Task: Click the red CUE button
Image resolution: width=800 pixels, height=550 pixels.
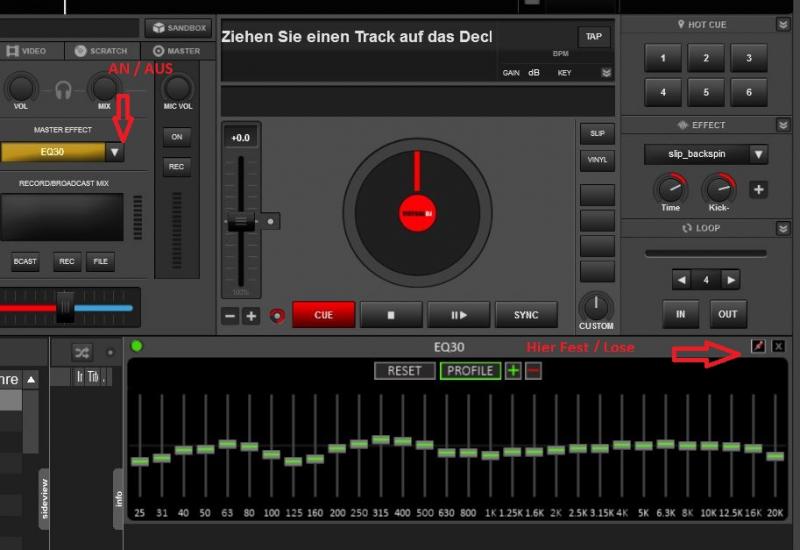Action: [x=323, y=315]
